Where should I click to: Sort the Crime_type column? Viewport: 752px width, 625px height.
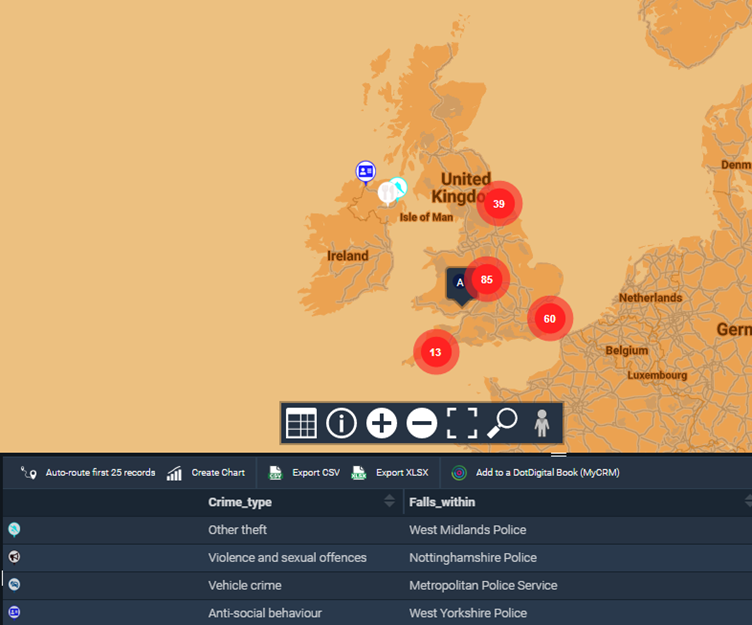[389, 501]
